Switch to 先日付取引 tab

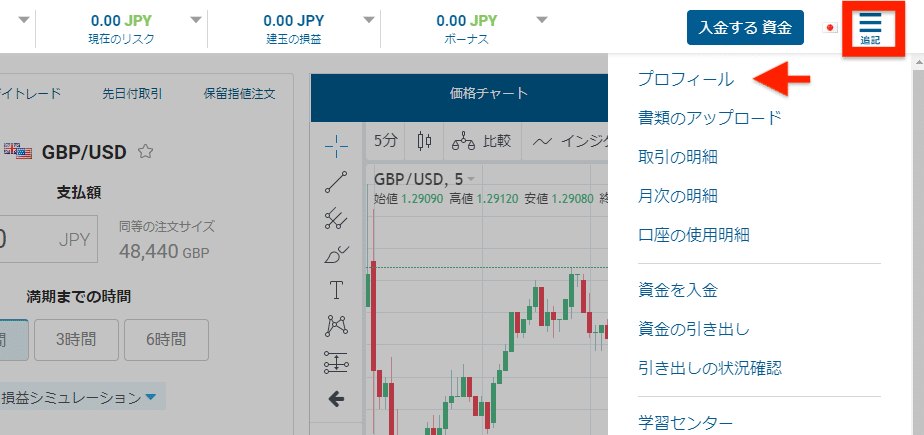tap(132, 94)
